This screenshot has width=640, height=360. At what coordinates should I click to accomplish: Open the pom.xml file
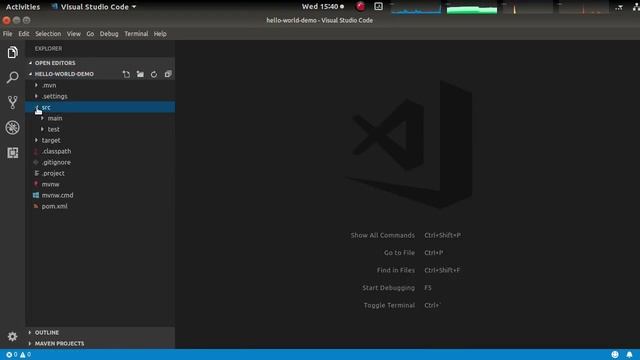pyautogui.click(x=100, y=207)
